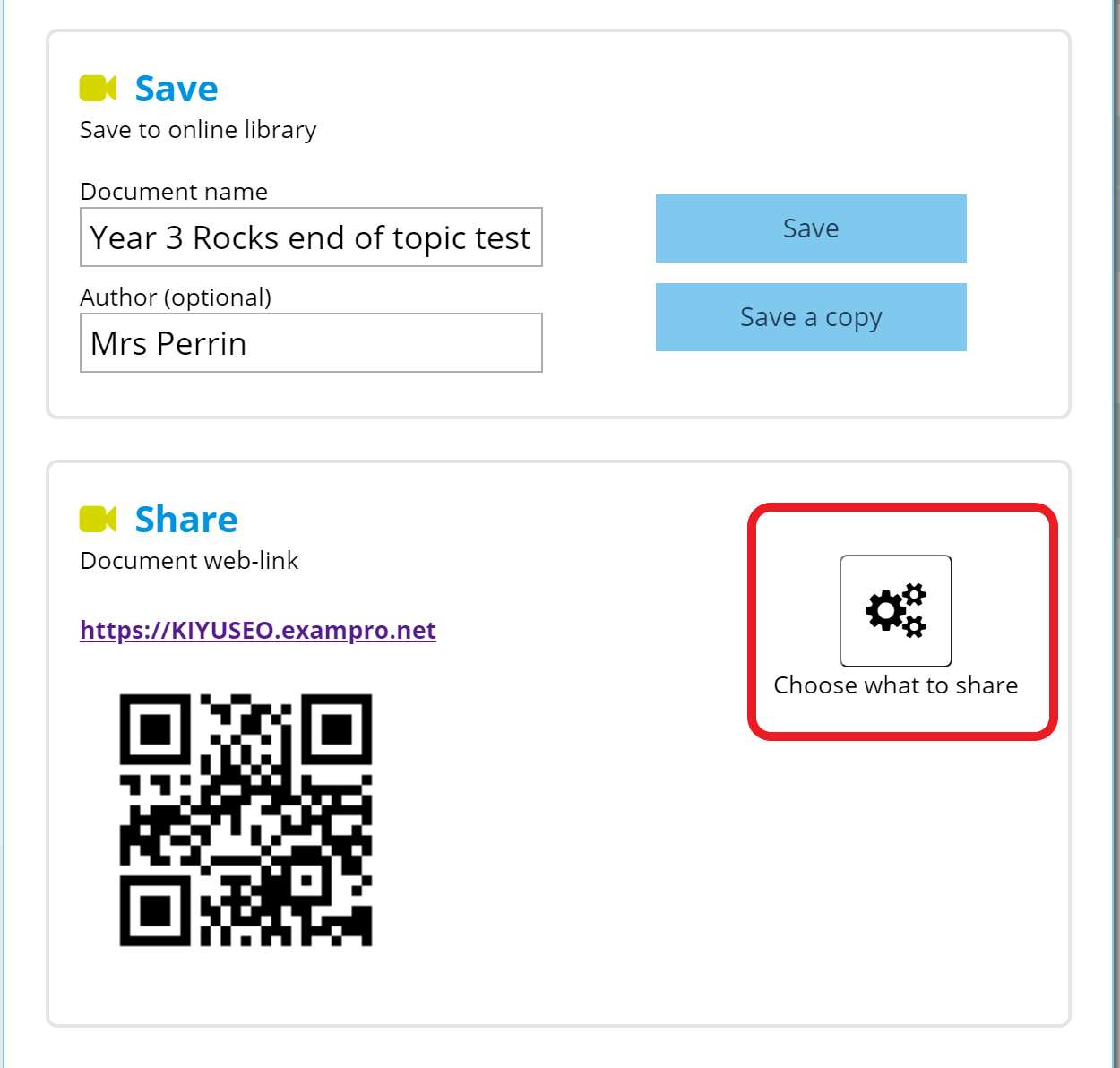1120x1068 pixels.
Task: Click the 'Author (optional)' field label
Action: 176,297
